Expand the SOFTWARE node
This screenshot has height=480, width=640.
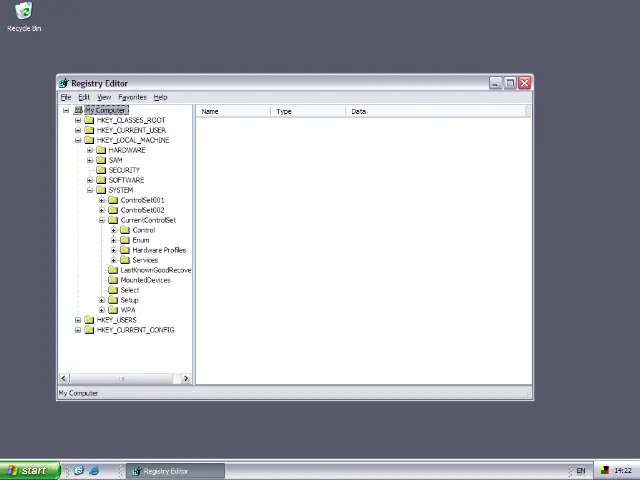click(x=90, y=180)
